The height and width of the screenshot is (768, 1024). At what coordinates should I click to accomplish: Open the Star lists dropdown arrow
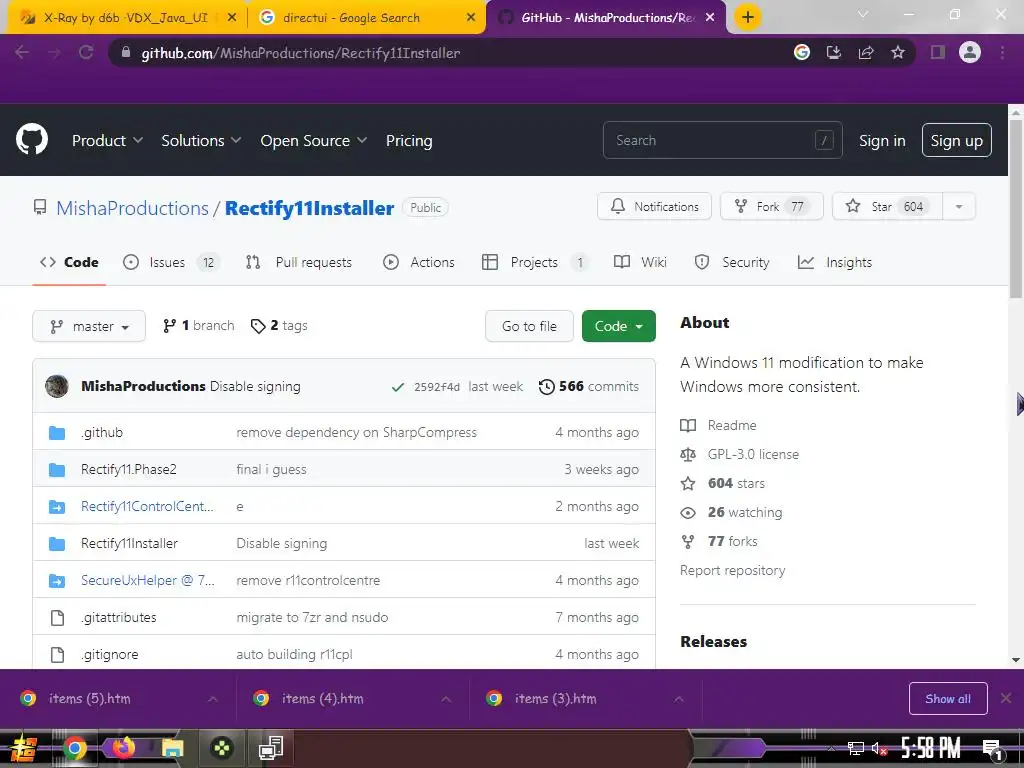pyautogui.click(x=959, y=206)
